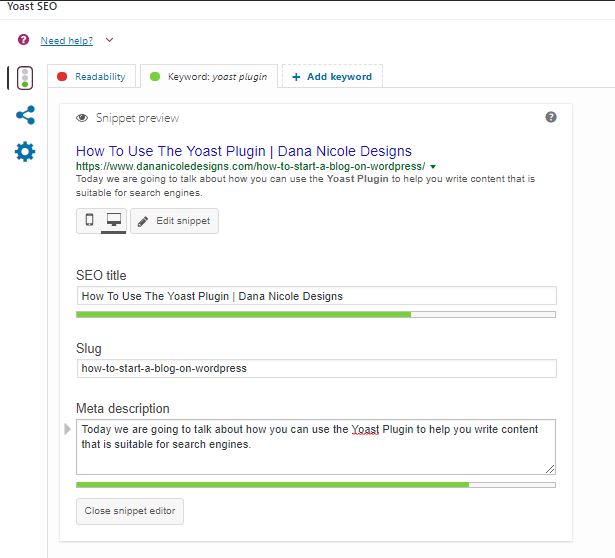Expand the Need help chevron
Screen dimensions: 615x558
109,40
